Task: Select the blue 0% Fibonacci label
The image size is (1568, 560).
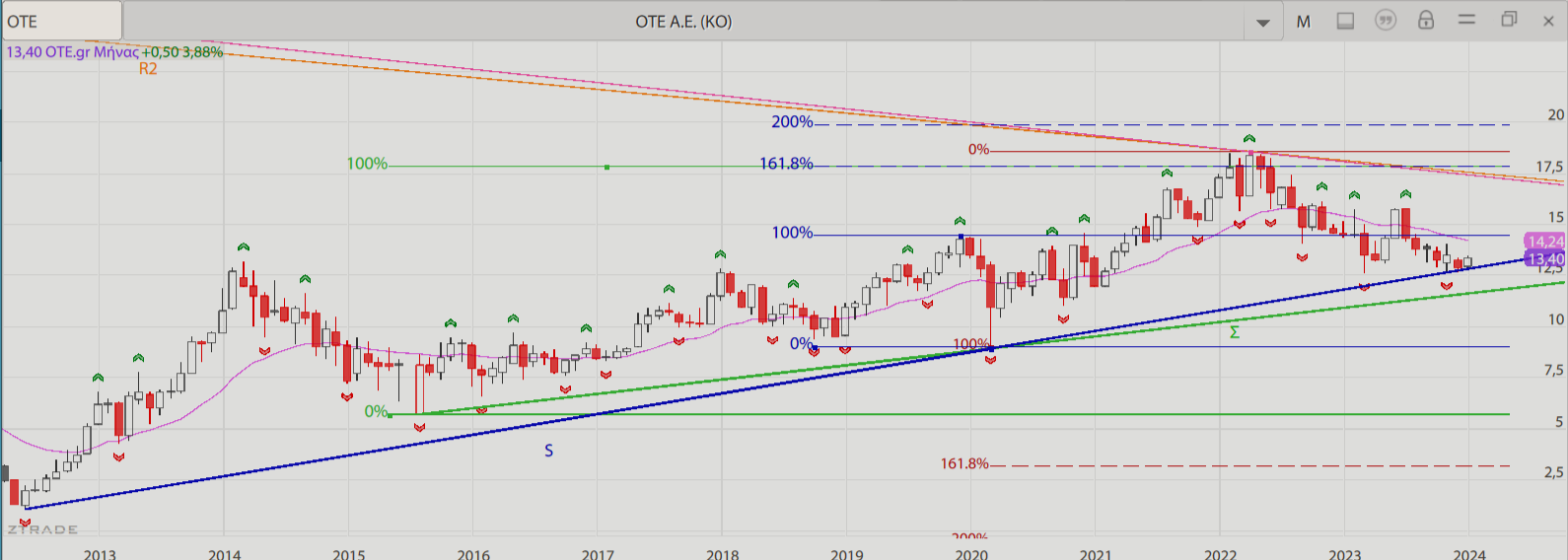Action: click(801, 344)
